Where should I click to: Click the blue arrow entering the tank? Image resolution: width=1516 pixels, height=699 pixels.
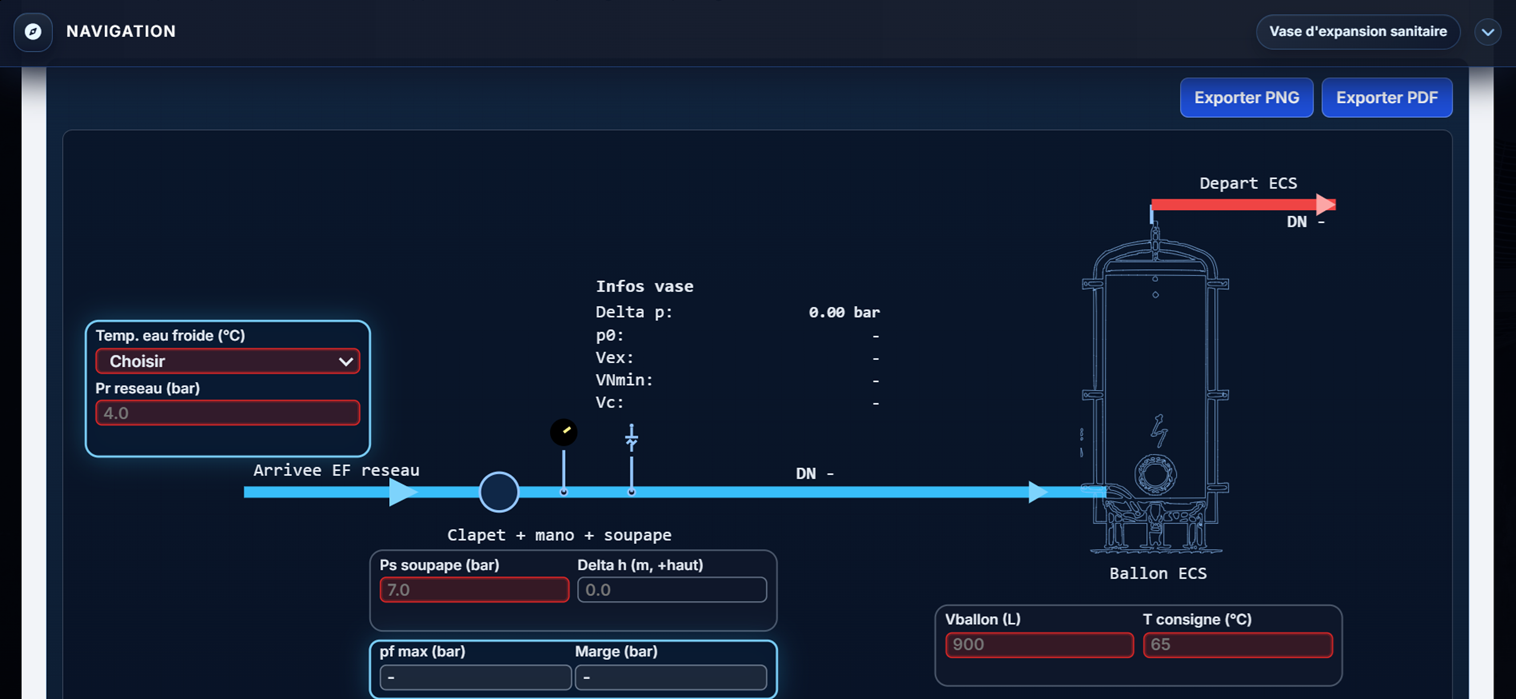[x=1038, y=492]
